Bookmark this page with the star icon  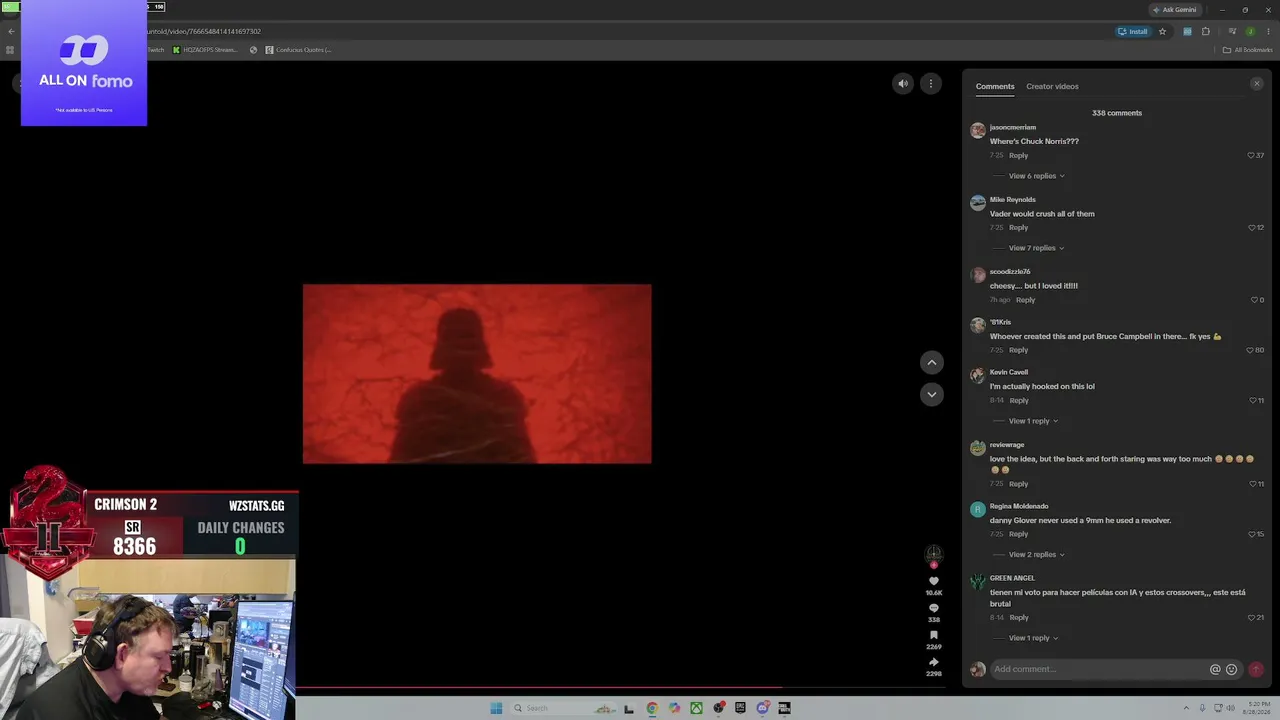(x=1162, y=31)
